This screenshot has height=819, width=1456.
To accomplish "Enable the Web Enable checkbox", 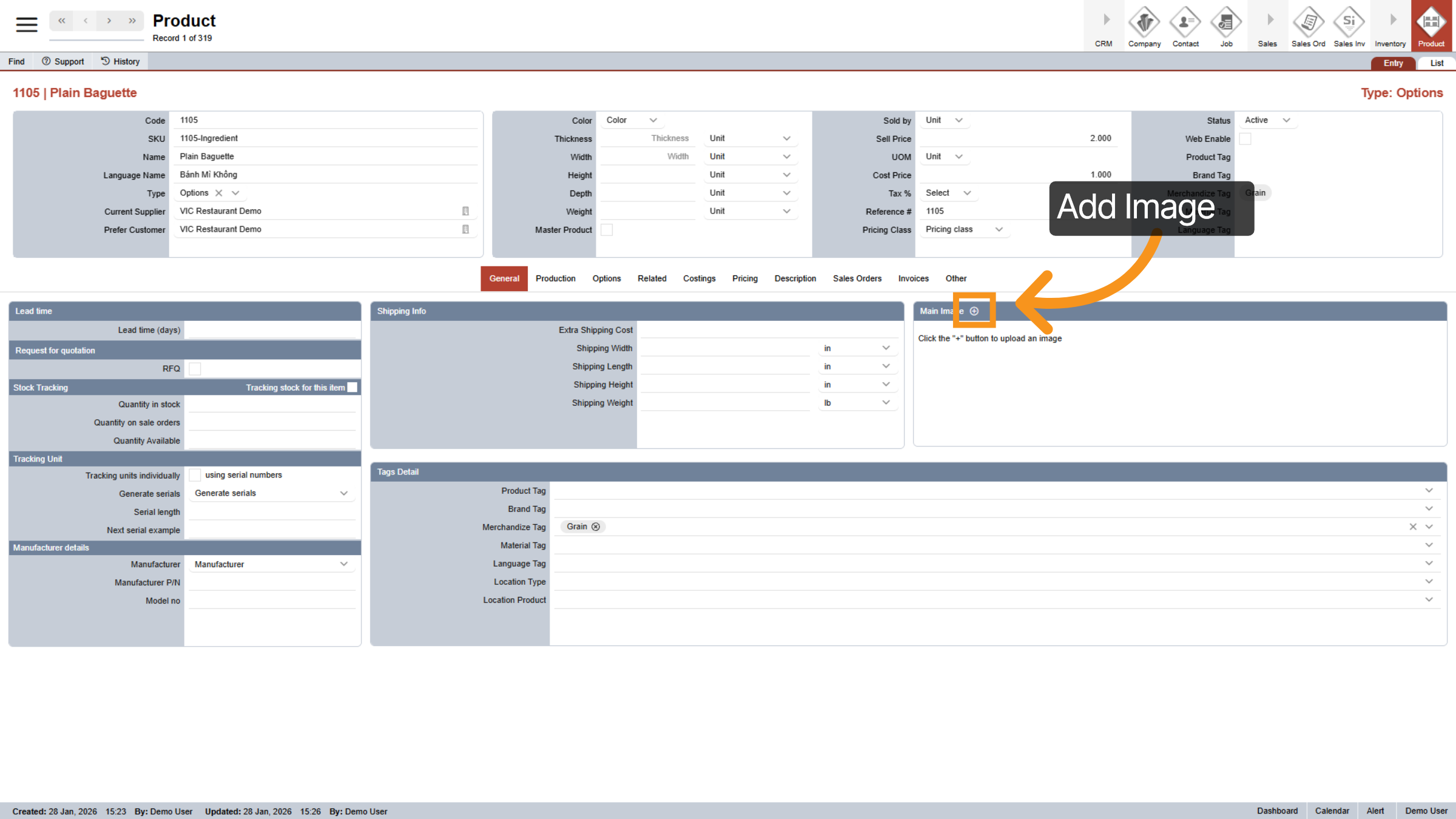I will [x=1245, y=138].
